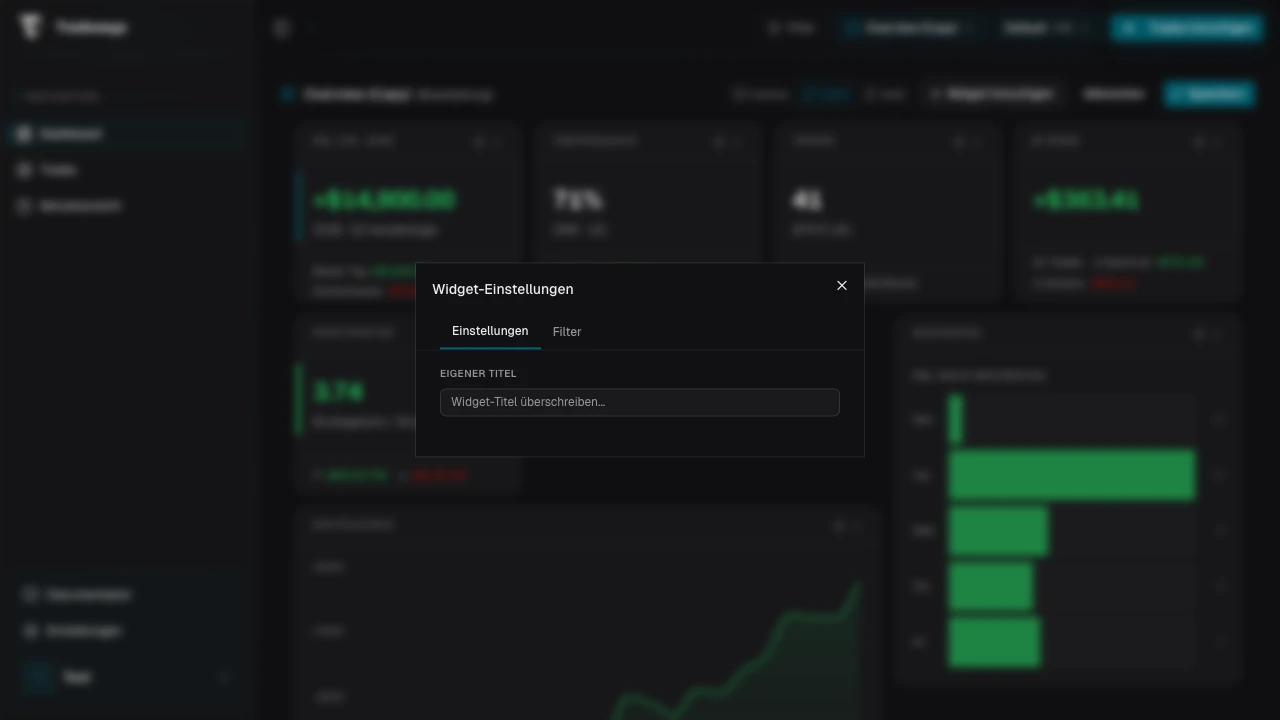Open the third sidebar item below Trades

click(80, 206)
